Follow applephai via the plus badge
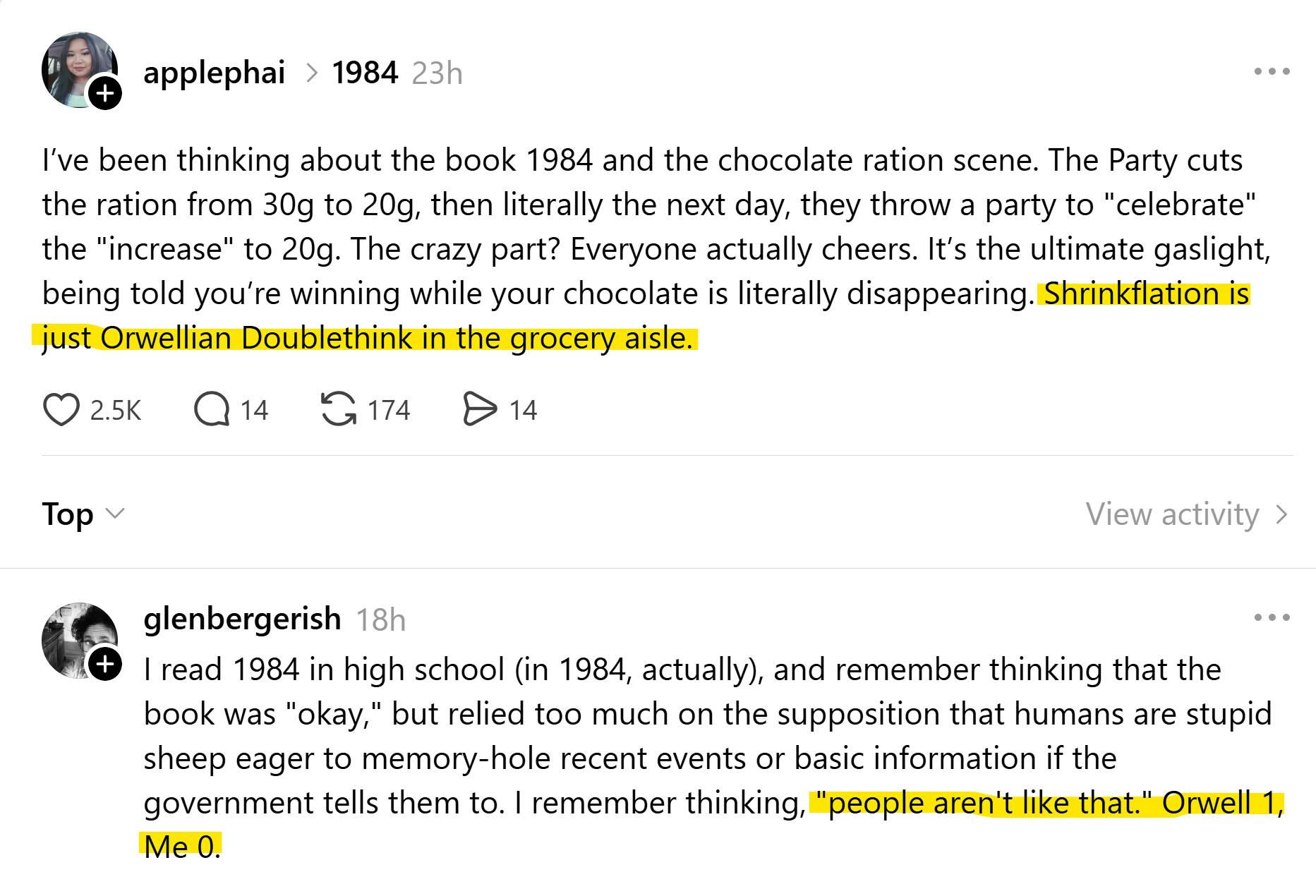1316x896 pixels. [105, 92]
